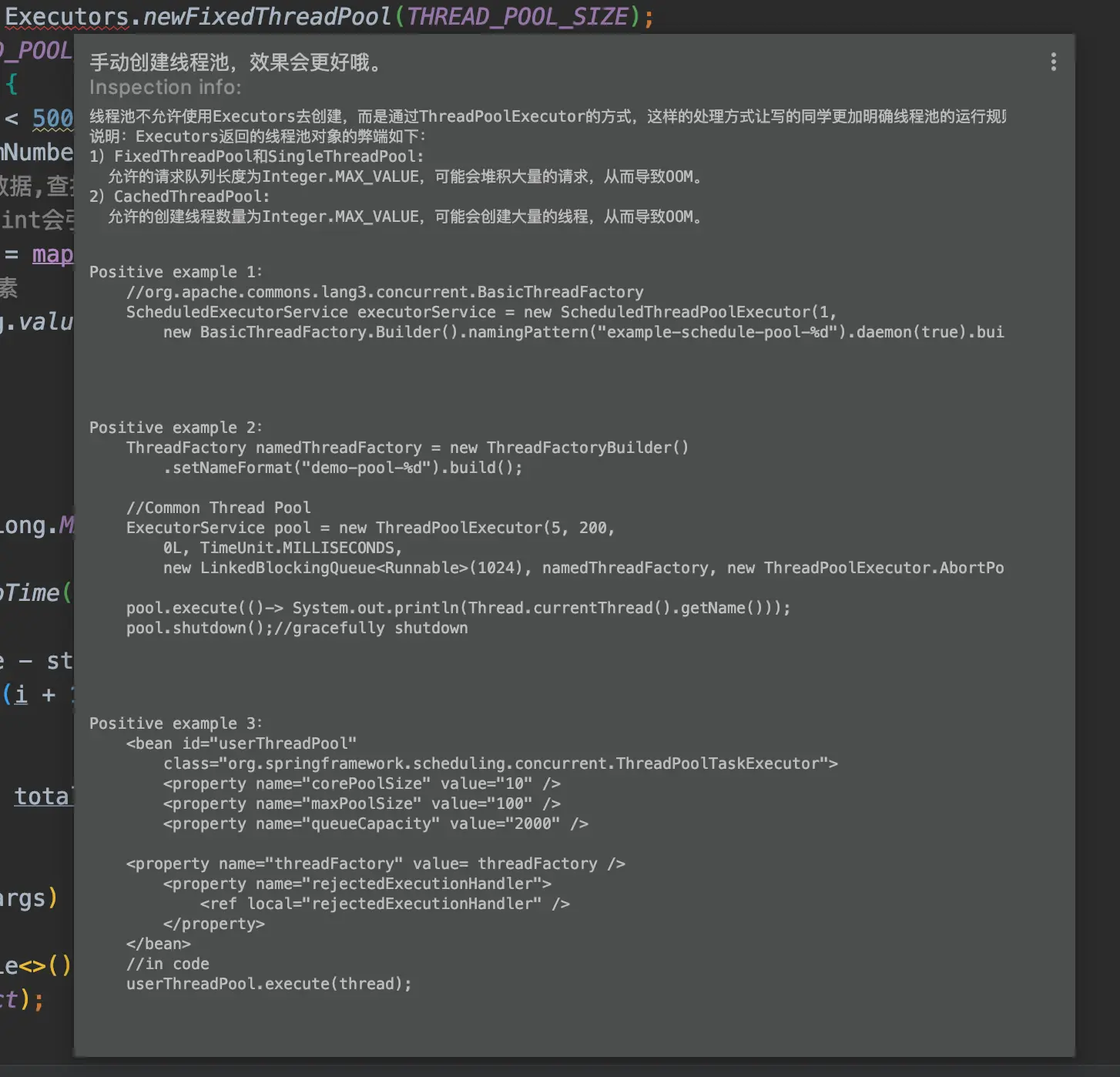Viewport: 1120px width, 1077px height.
Task: Click the 'pool.shutdown();//gracefully shutdown' line
Action: coord(297,628)
